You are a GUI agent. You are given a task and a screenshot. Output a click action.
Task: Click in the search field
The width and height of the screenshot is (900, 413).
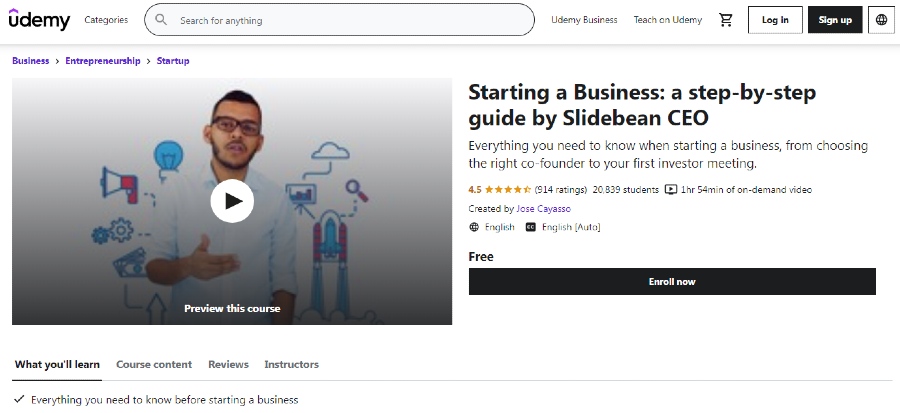click(350, 20)
